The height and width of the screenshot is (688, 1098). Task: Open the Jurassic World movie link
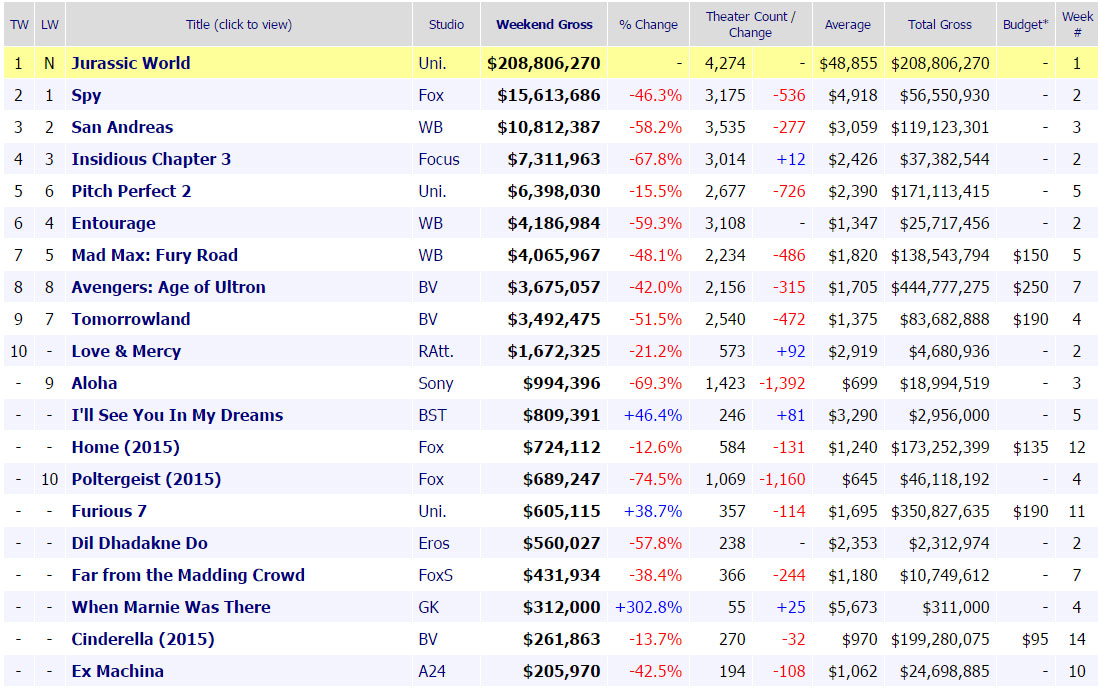pos(131,63)
